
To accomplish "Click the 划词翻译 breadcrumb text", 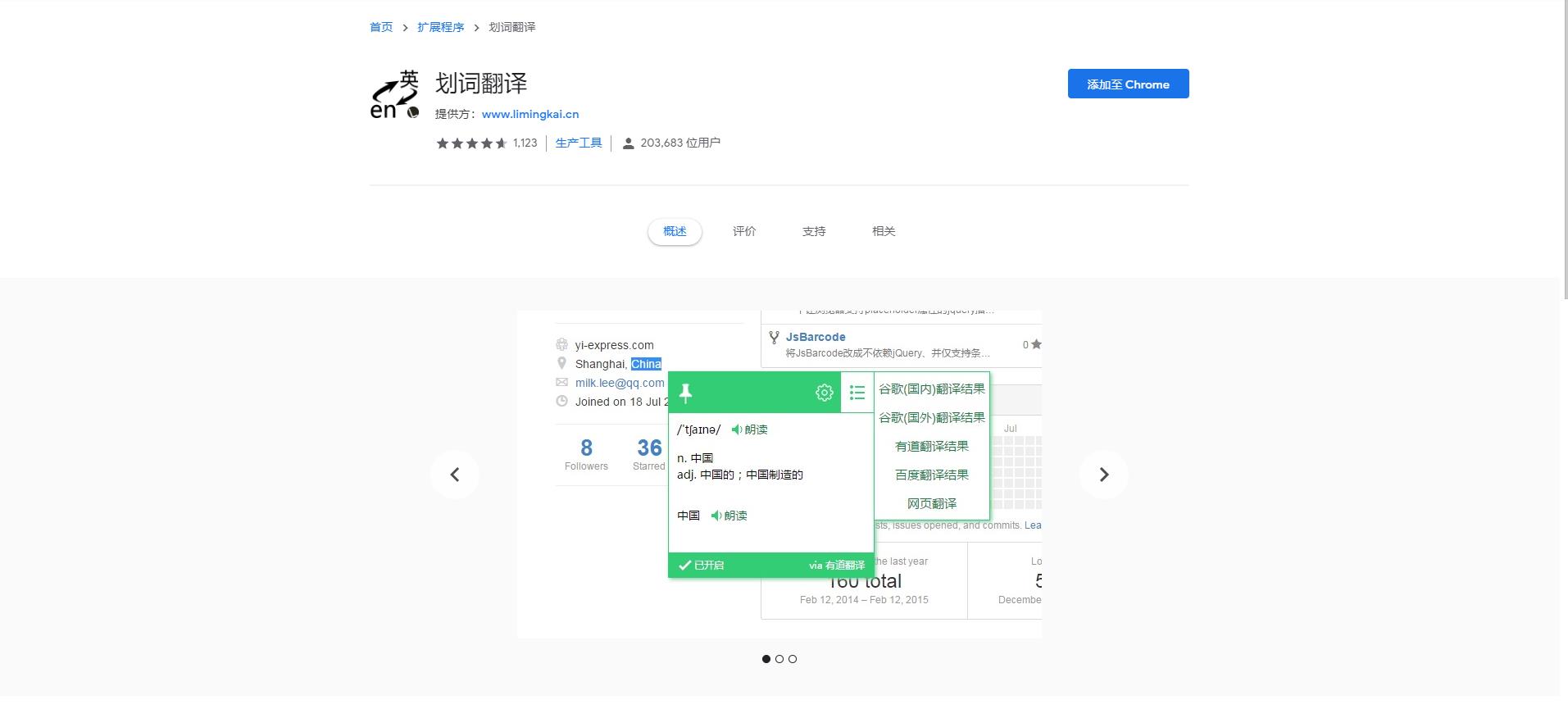I will [x=512, y=27].
